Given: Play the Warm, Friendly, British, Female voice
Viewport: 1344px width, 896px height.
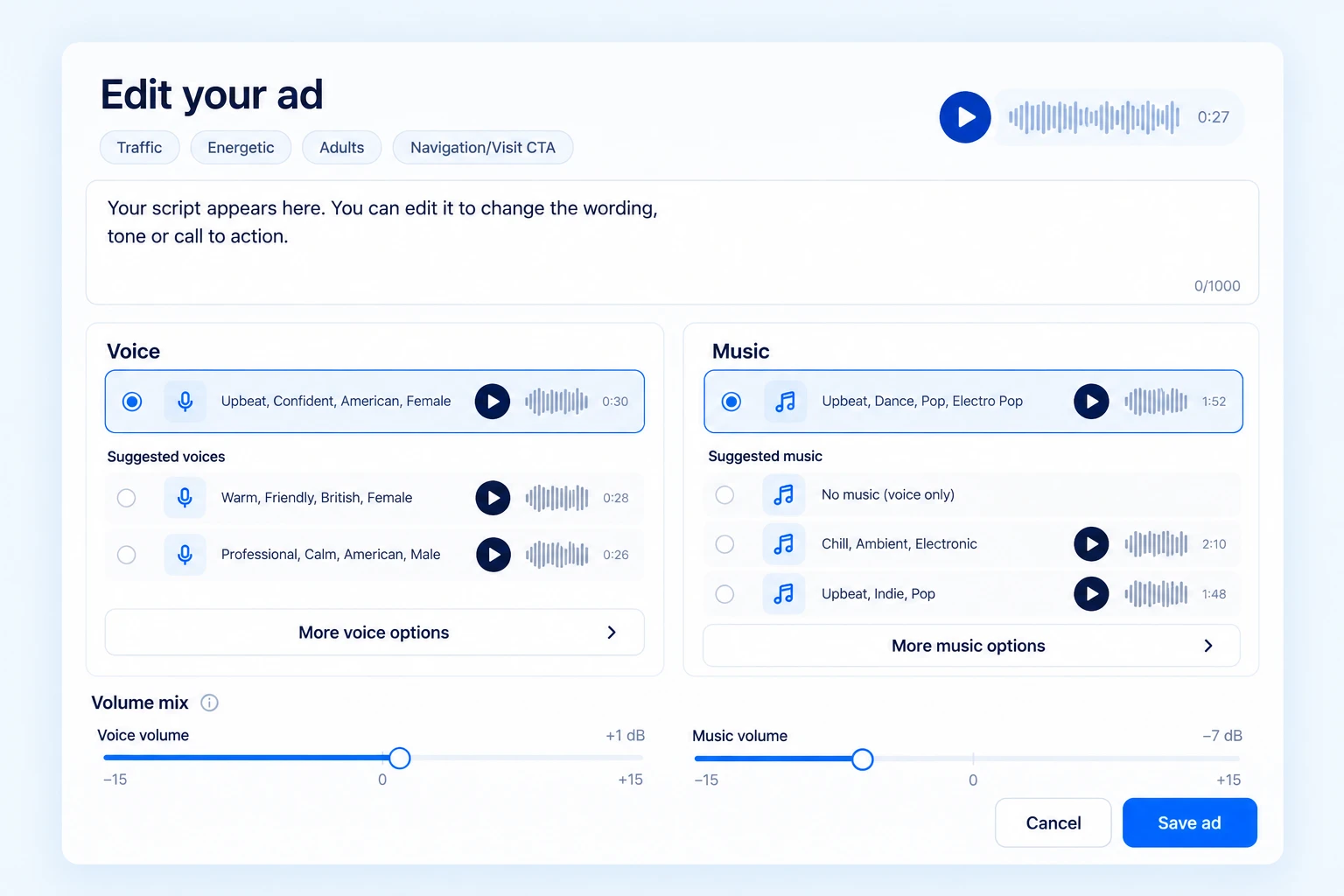Looking at the screenshot, I should (493, 498).
